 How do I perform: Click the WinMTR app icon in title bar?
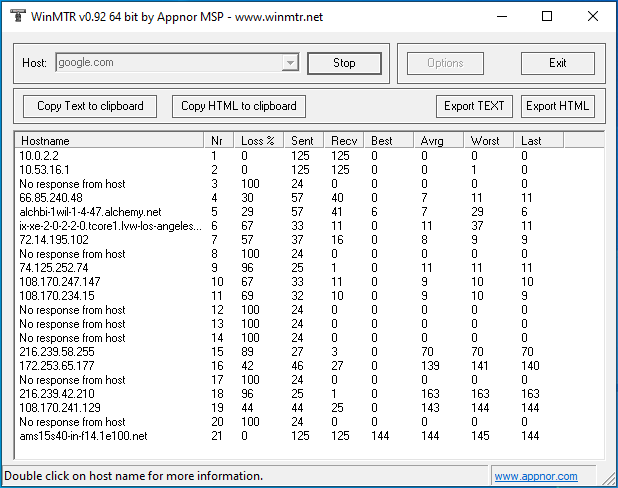tap(18, 16)
